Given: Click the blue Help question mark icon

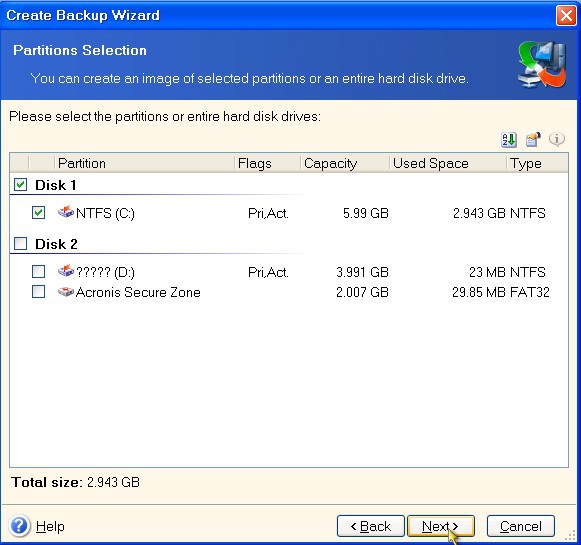Looking at the screenshot, I should click(19, 526).
